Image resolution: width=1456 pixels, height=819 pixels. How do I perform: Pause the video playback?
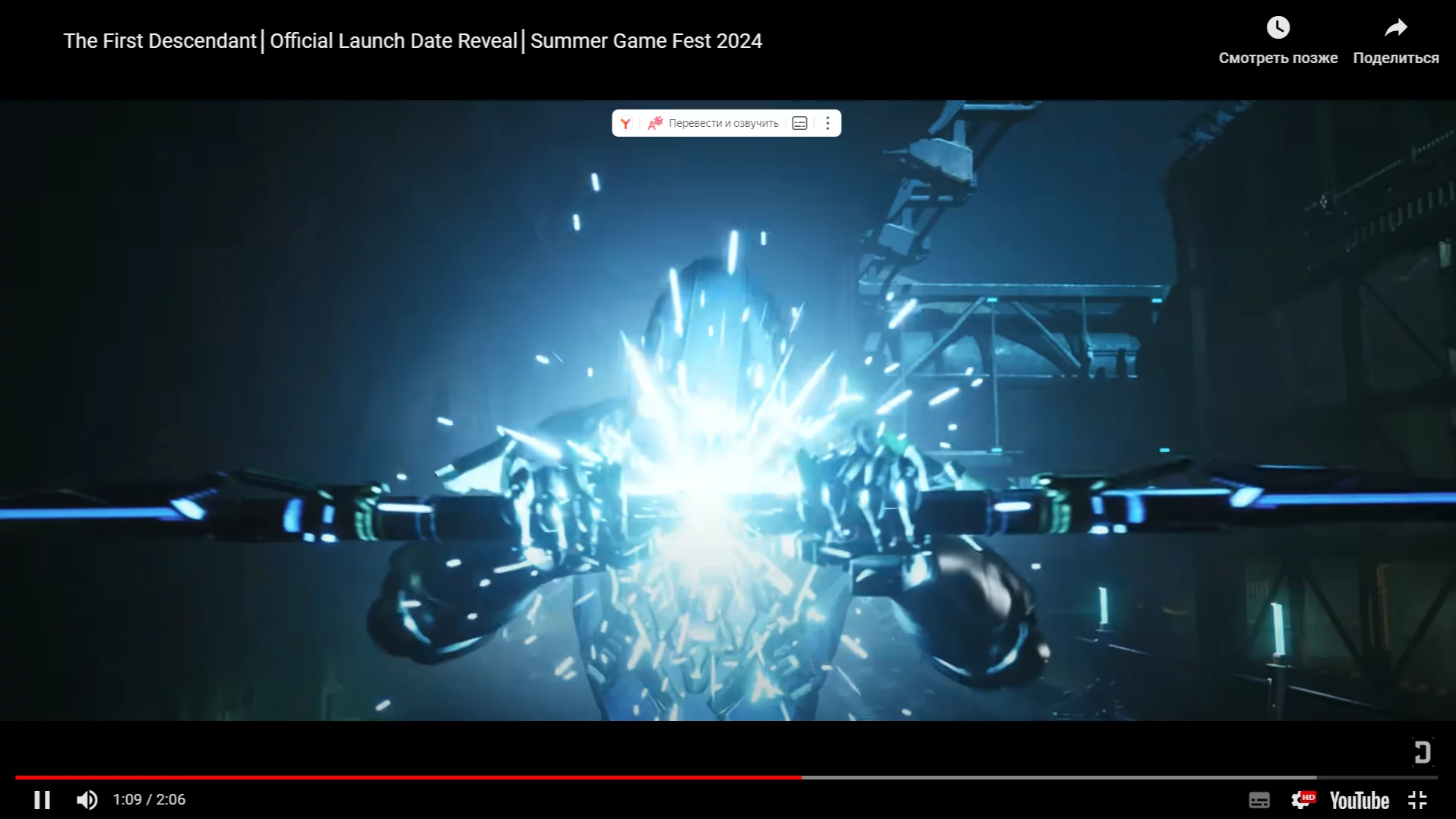click(42, 800)
